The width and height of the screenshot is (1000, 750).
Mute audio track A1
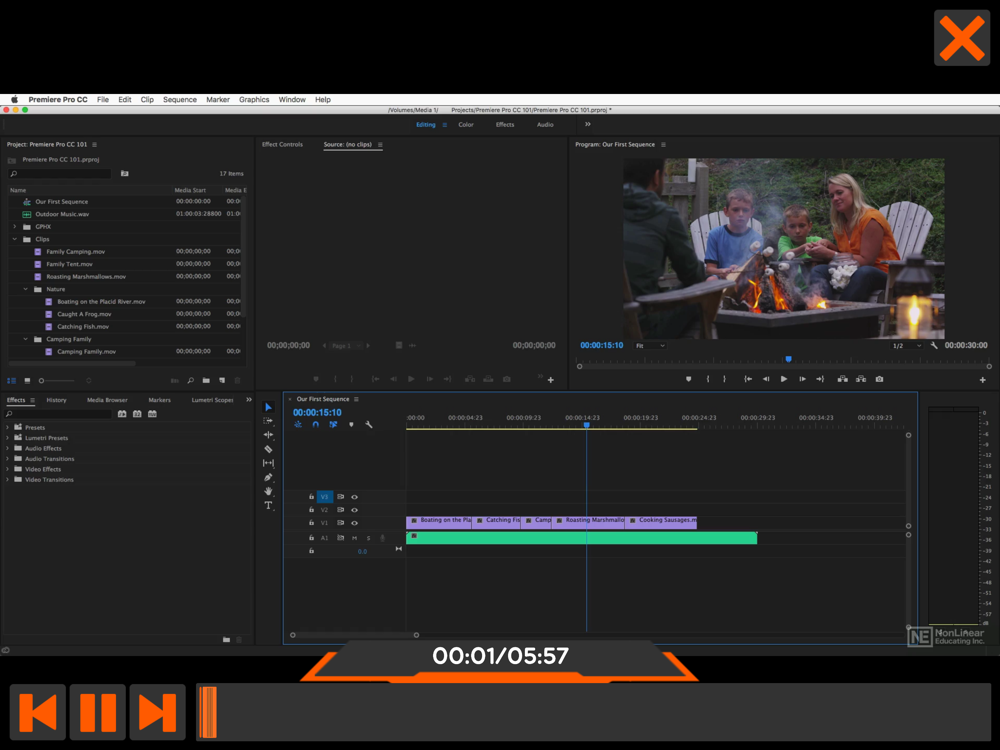tap(354, 538)
